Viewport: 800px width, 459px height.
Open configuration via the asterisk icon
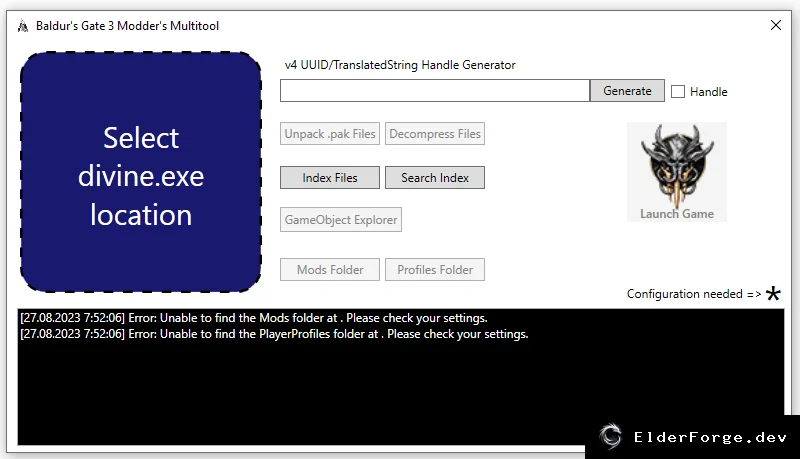773,293
